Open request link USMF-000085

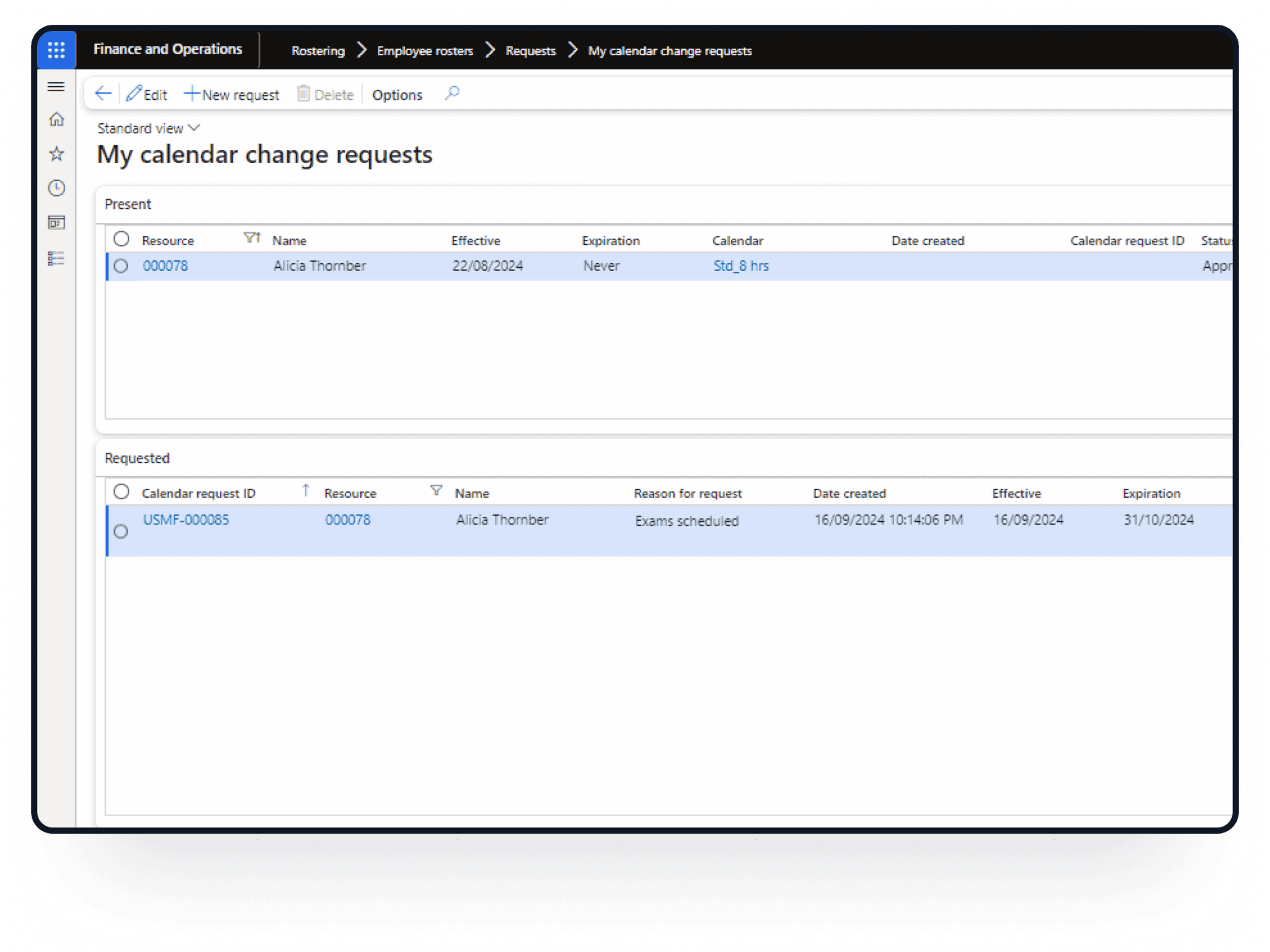point(186,520)
